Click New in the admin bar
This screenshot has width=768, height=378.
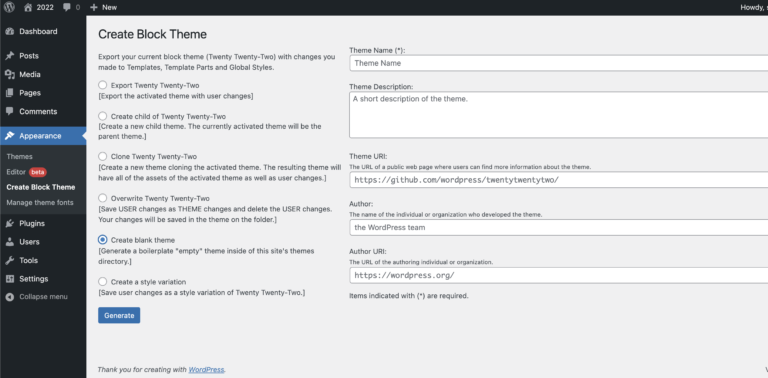click(109, 7)
